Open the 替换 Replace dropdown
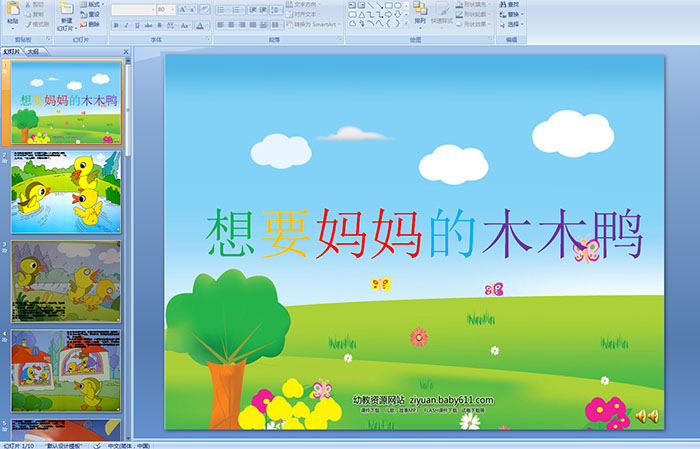 click(x=512, y=14)
